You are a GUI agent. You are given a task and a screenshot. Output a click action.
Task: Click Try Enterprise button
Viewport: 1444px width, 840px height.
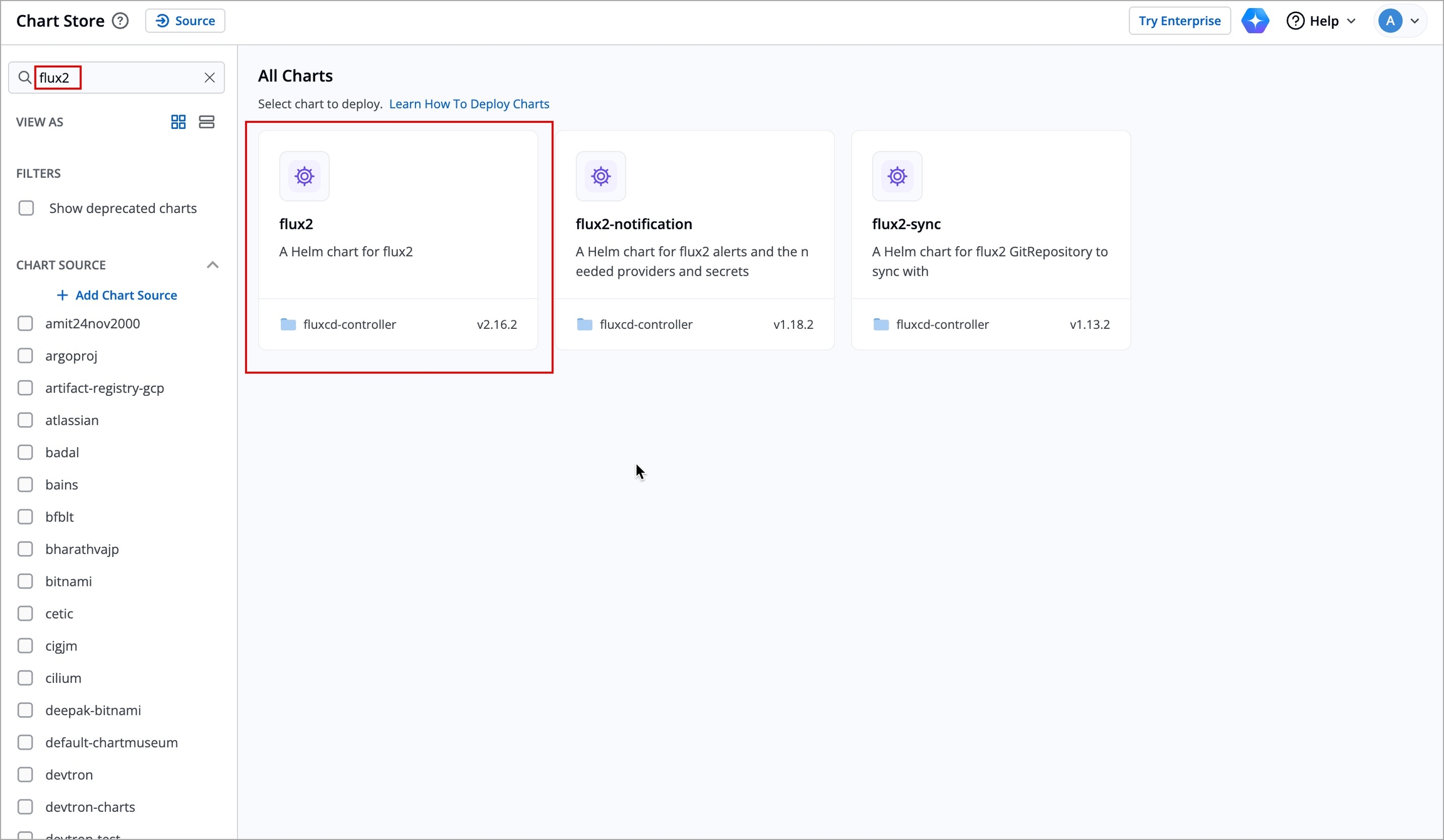1179,21
